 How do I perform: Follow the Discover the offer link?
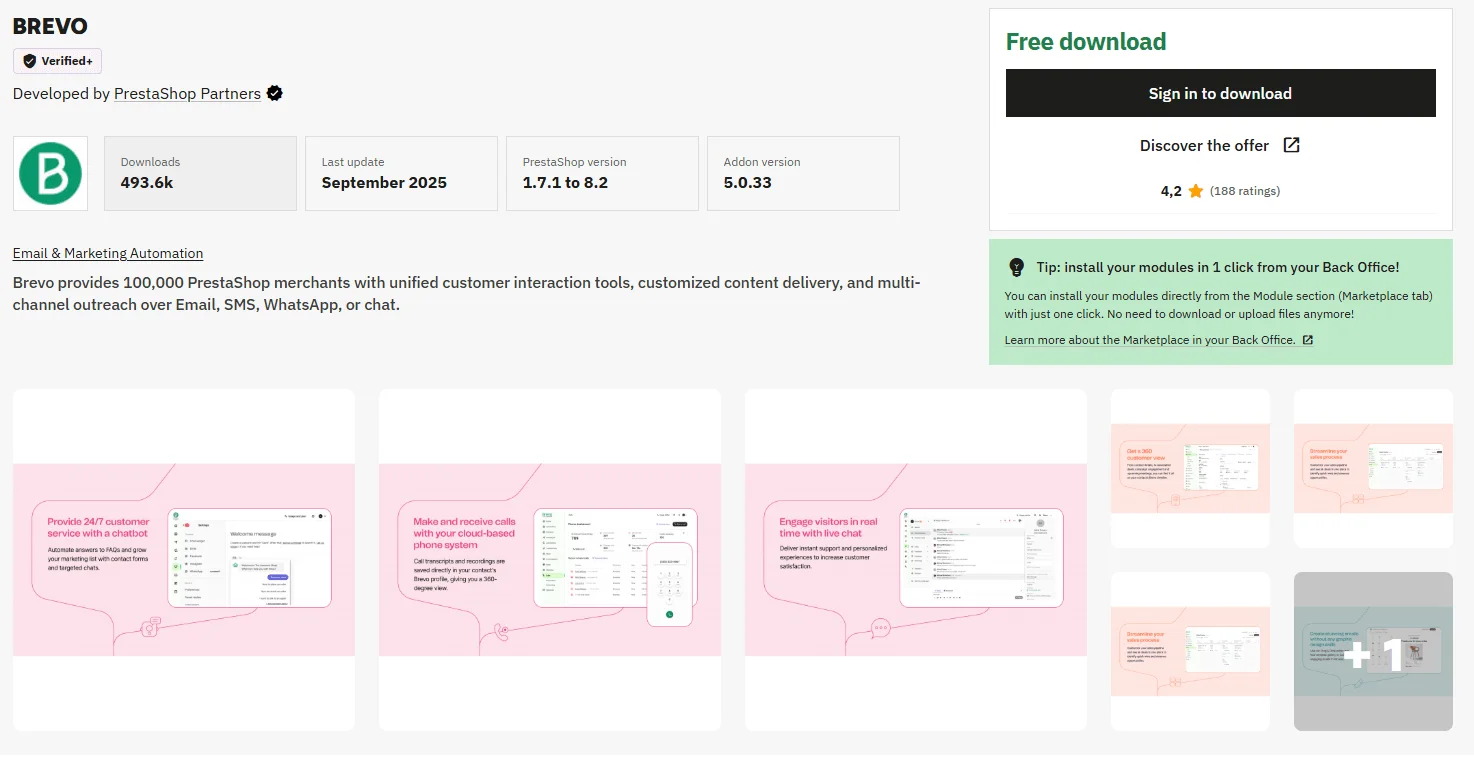[1204, 146]
